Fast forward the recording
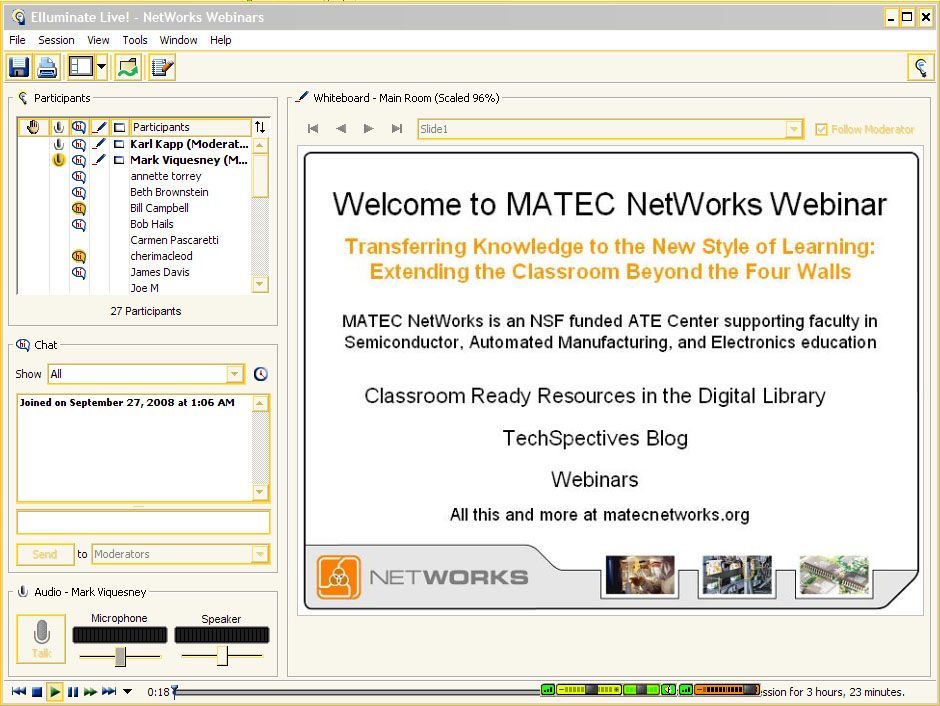This screenshot has width=940, height=706. pos(91,692)
